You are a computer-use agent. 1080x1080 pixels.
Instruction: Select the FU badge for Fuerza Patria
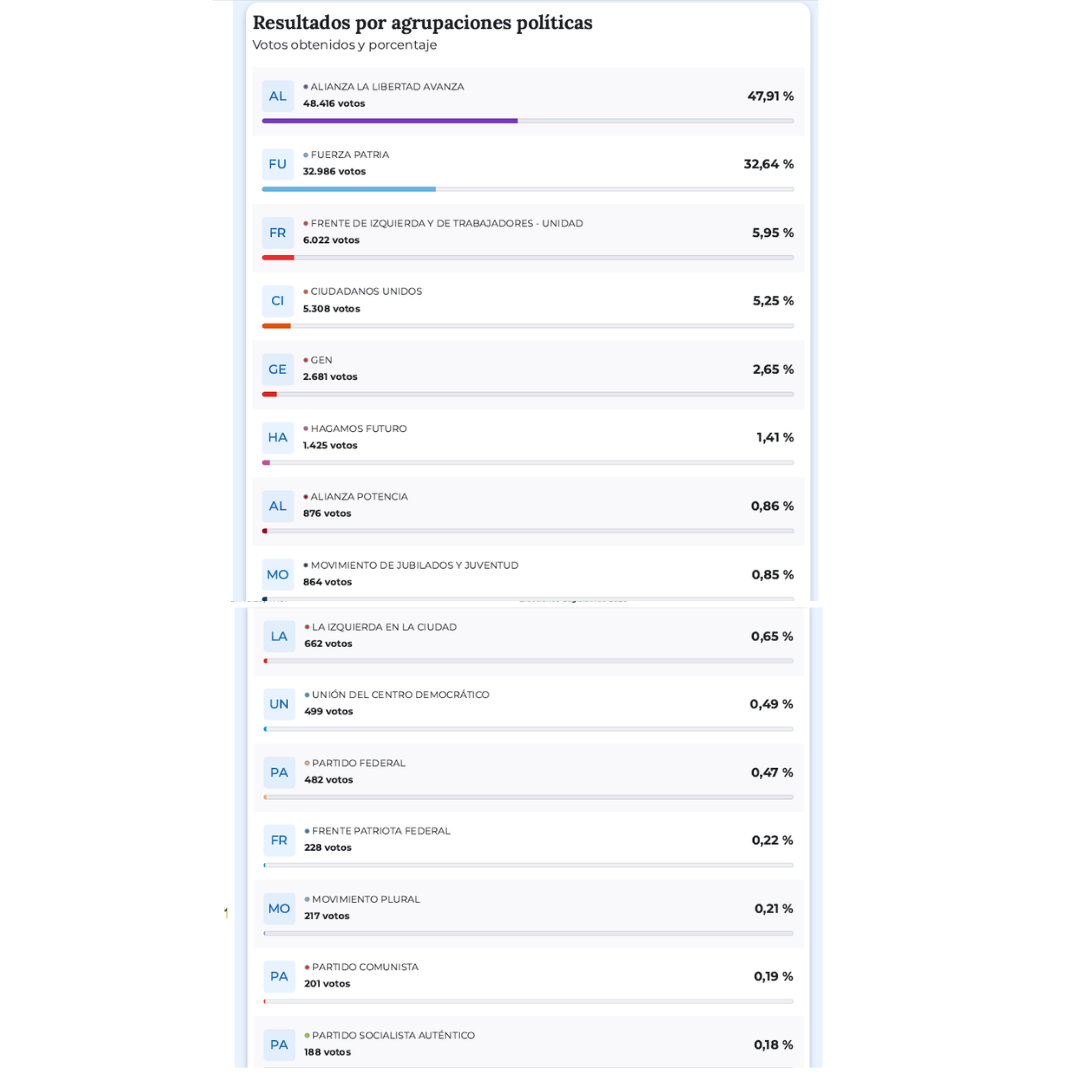(x=277, y=164)
